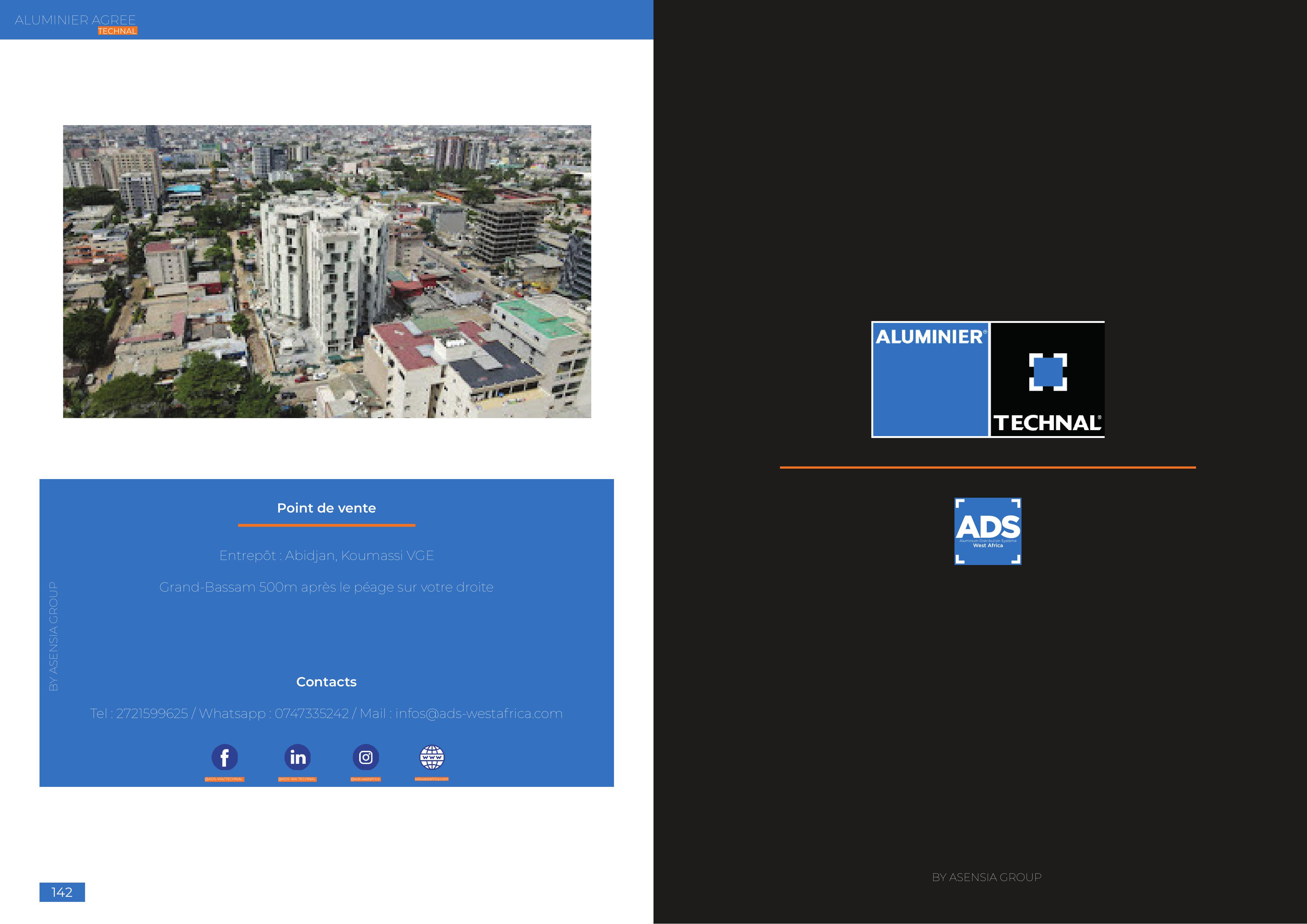Click the TECHNAL wordmark in logo
This screenshot has height=924, width=1307.
click(1046, 423)
